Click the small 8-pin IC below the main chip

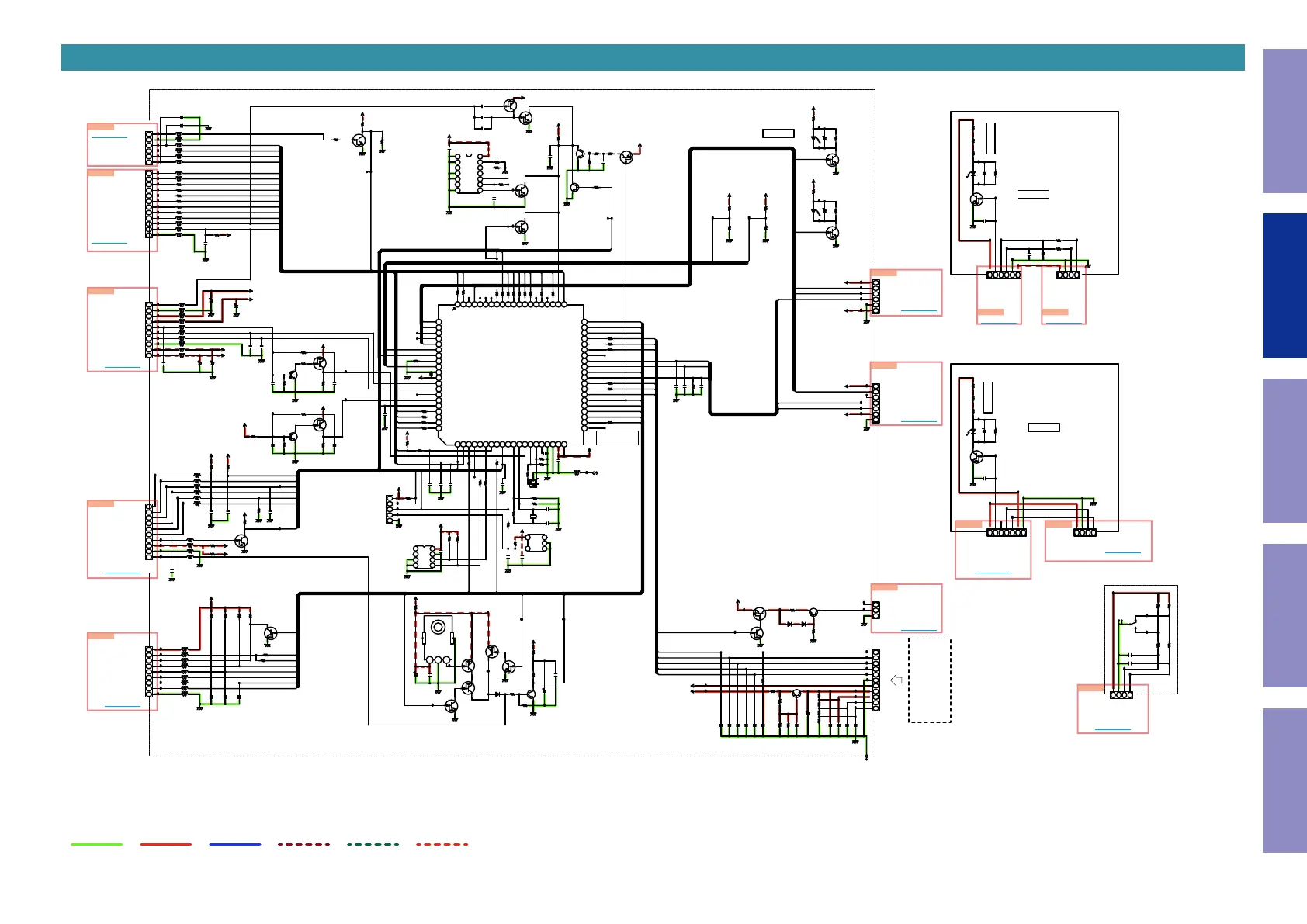(x=425, y=557)
